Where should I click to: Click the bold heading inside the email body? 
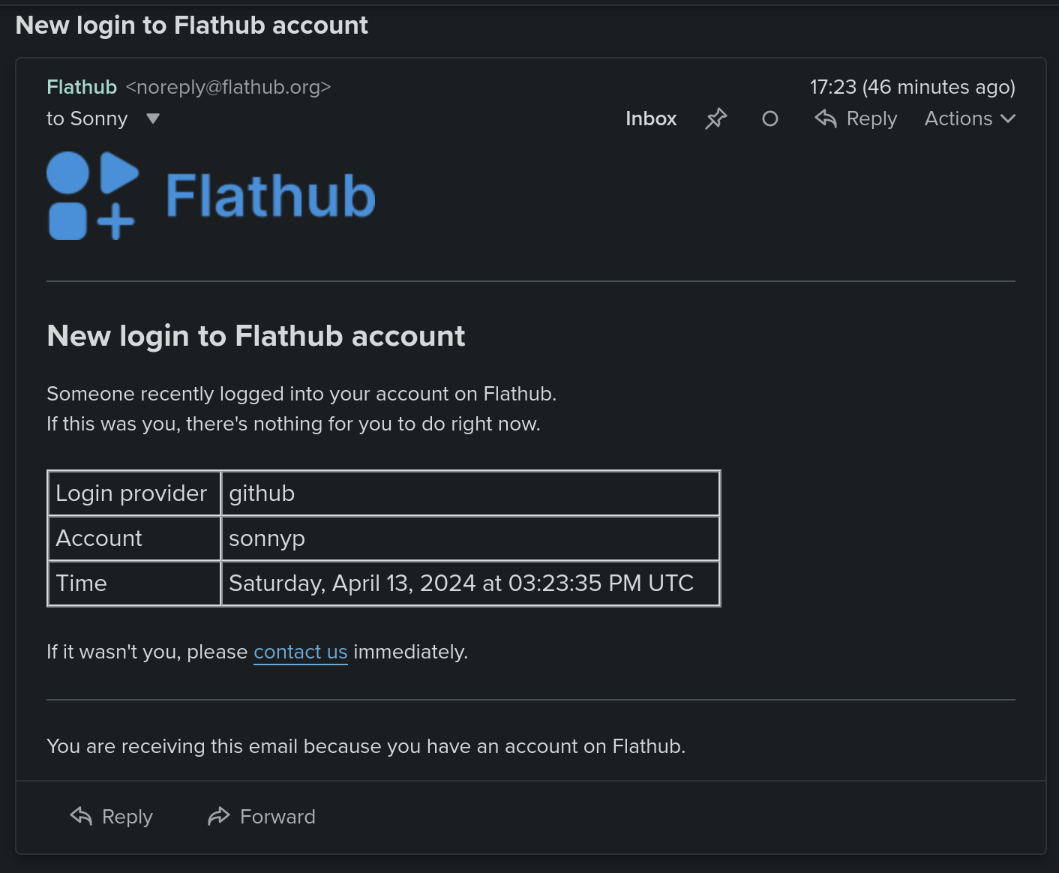[x=256, y=336]
